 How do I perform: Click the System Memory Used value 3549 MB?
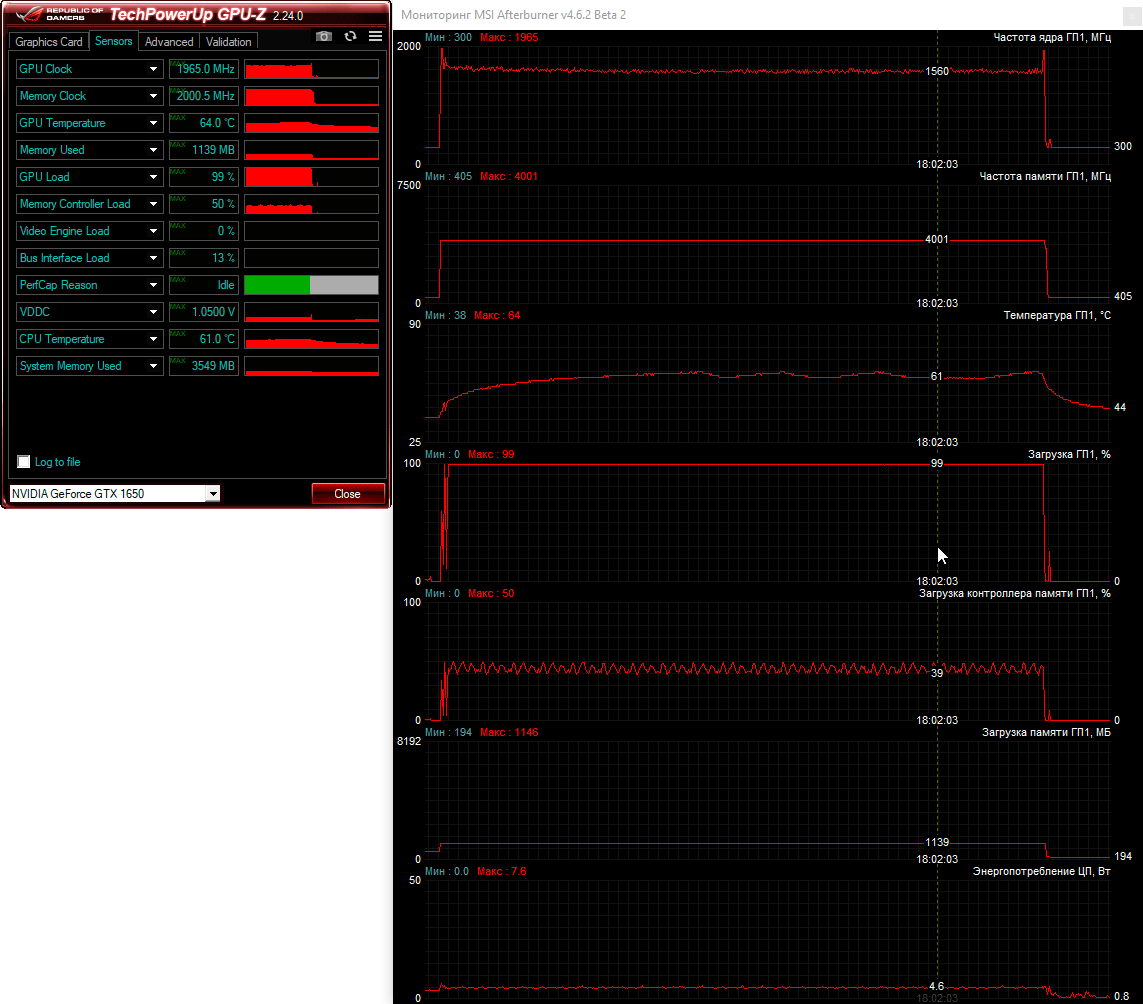pos(204,366)
